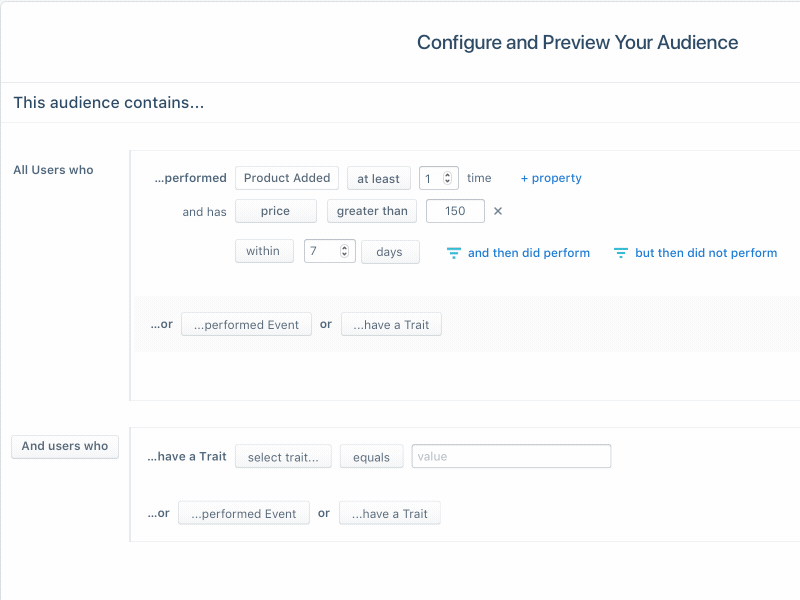Increment the event count stepper arrow
This screenshot has height=600, width=800.
click(x=448, y=173)
